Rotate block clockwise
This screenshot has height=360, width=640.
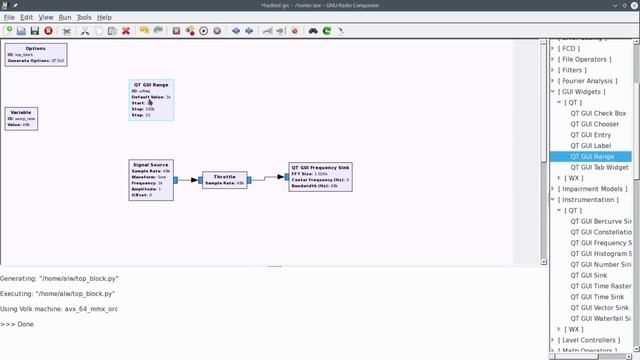[x=249, y=31]
